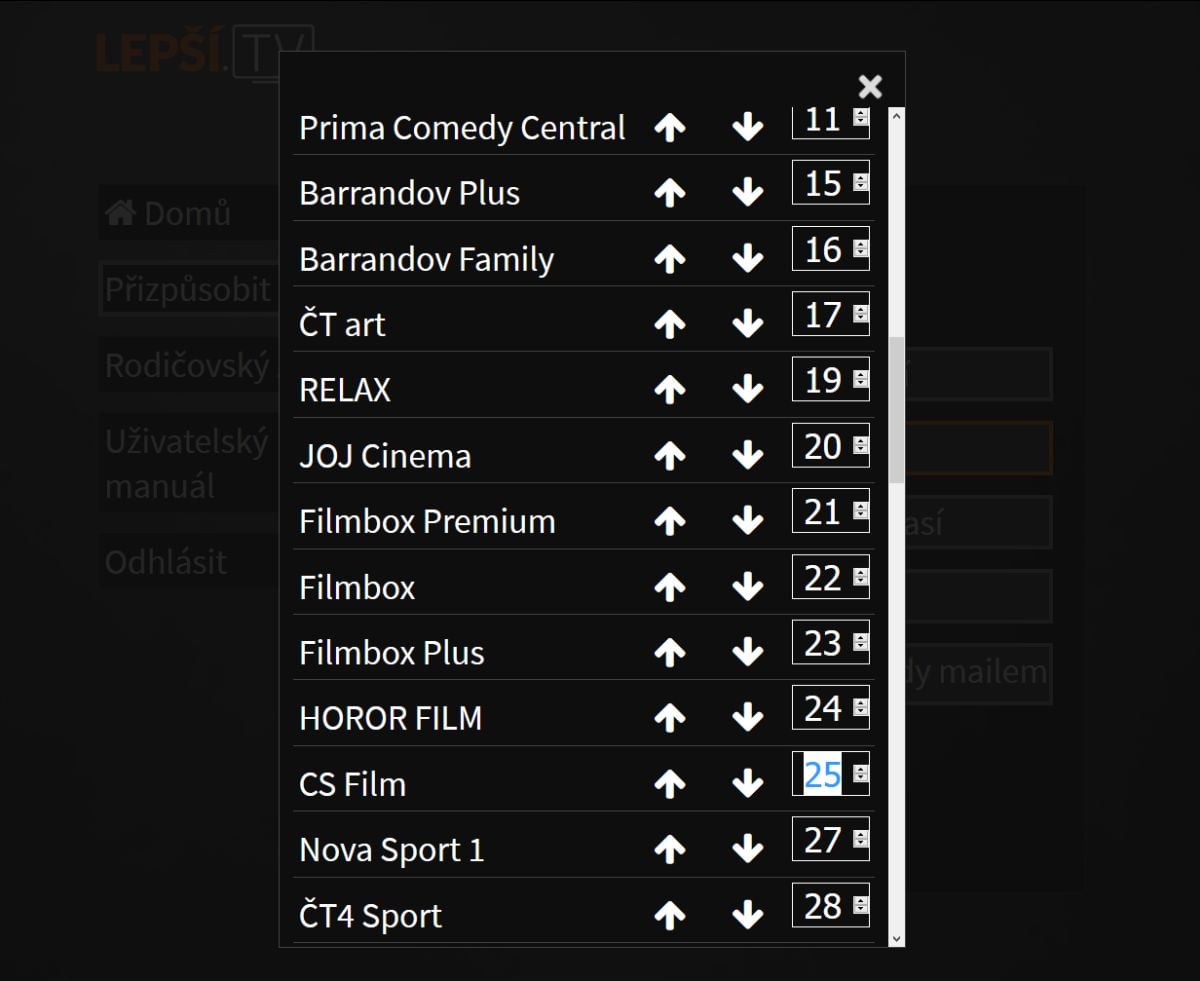Move CS Film channel up
Image resolution: width=1200 pixels, height=981 pixels.
(669, 784)
